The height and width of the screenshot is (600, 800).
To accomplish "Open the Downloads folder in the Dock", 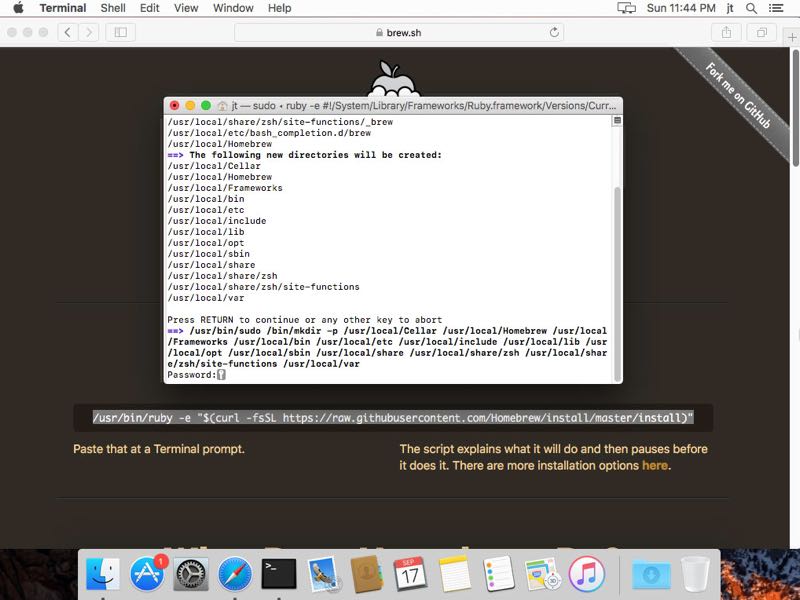I will coord(651,575).
